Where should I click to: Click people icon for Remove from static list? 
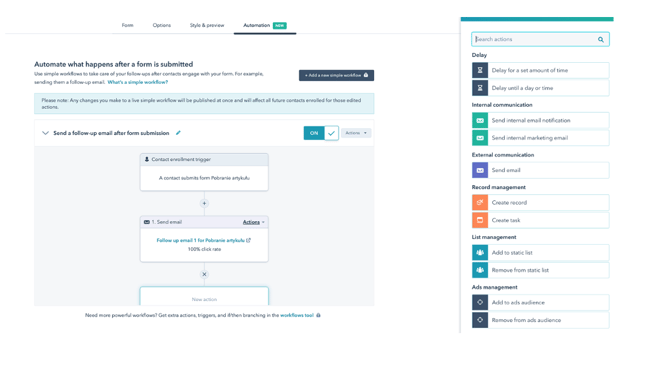(480, 270)
